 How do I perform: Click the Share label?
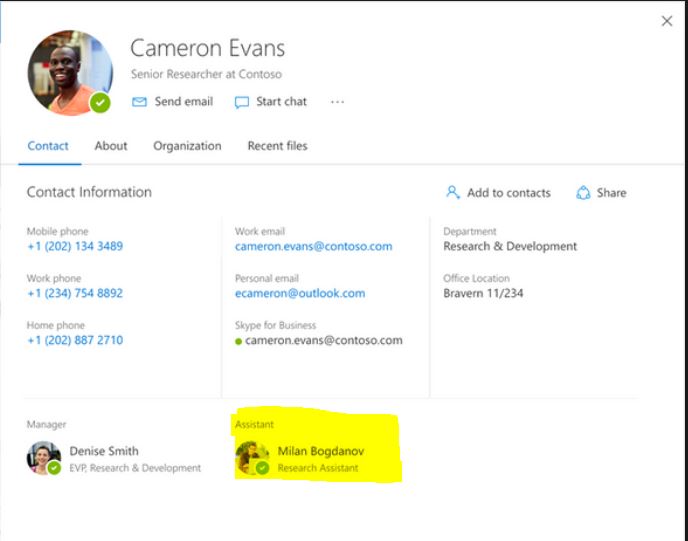(x=612, y=193)
